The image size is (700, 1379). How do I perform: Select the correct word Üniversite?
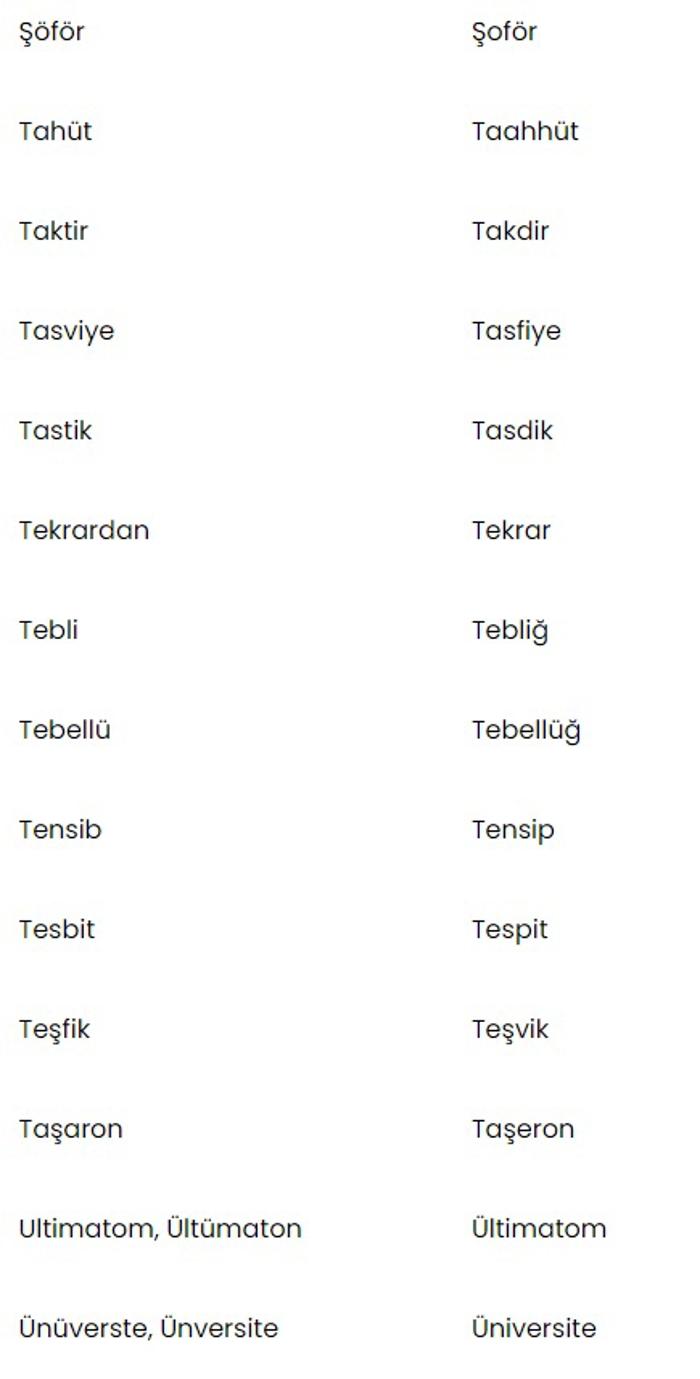534,1328
